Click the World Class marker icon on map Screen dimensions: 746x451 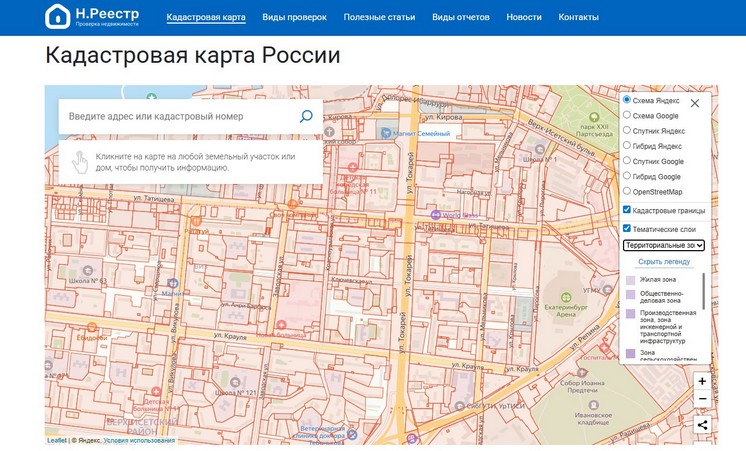pos(434,214)
